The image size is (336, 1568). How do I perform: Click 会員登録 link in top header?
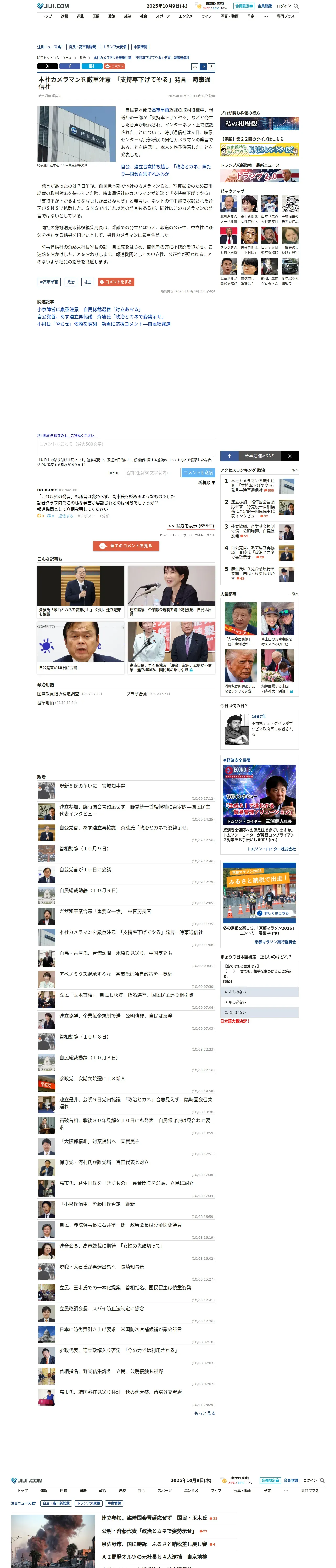[x=265, y=6]
